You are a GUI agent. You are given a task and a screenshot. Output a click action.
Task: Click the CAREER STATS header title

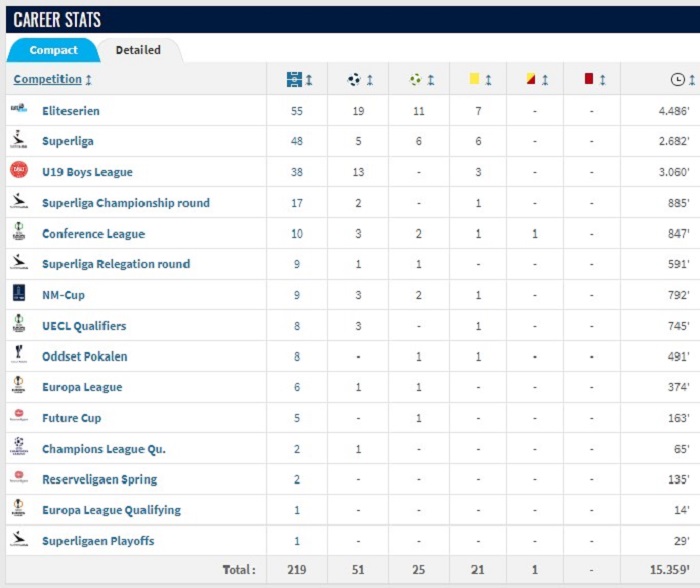57,20
